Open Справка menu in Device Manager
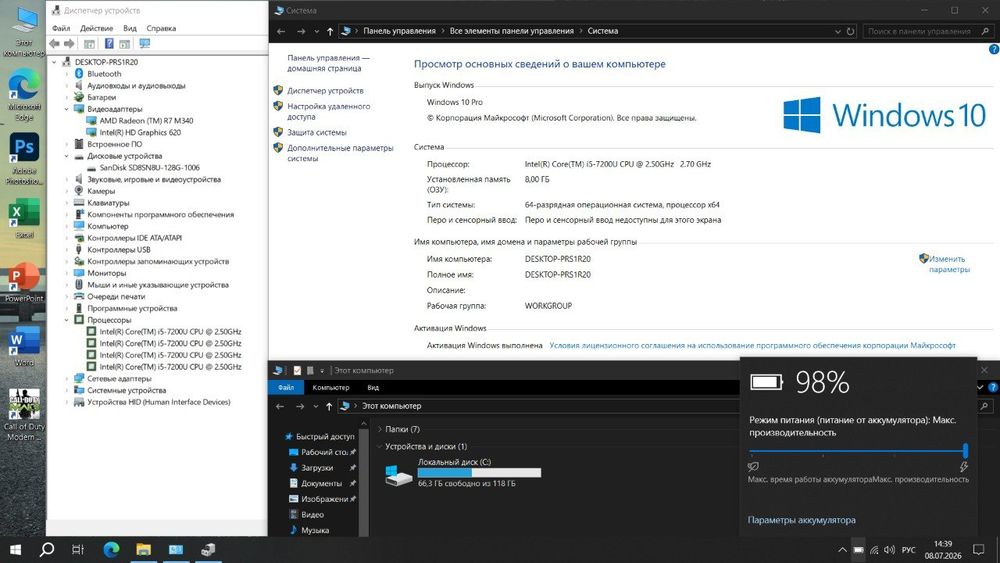 [161, 28]
